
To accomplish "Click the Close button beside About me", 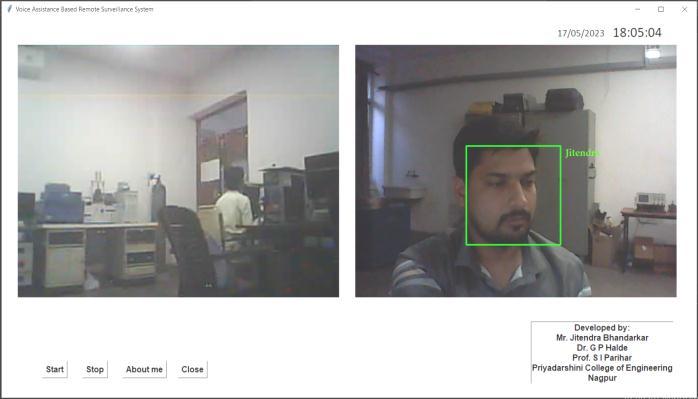I will point(192,369).
